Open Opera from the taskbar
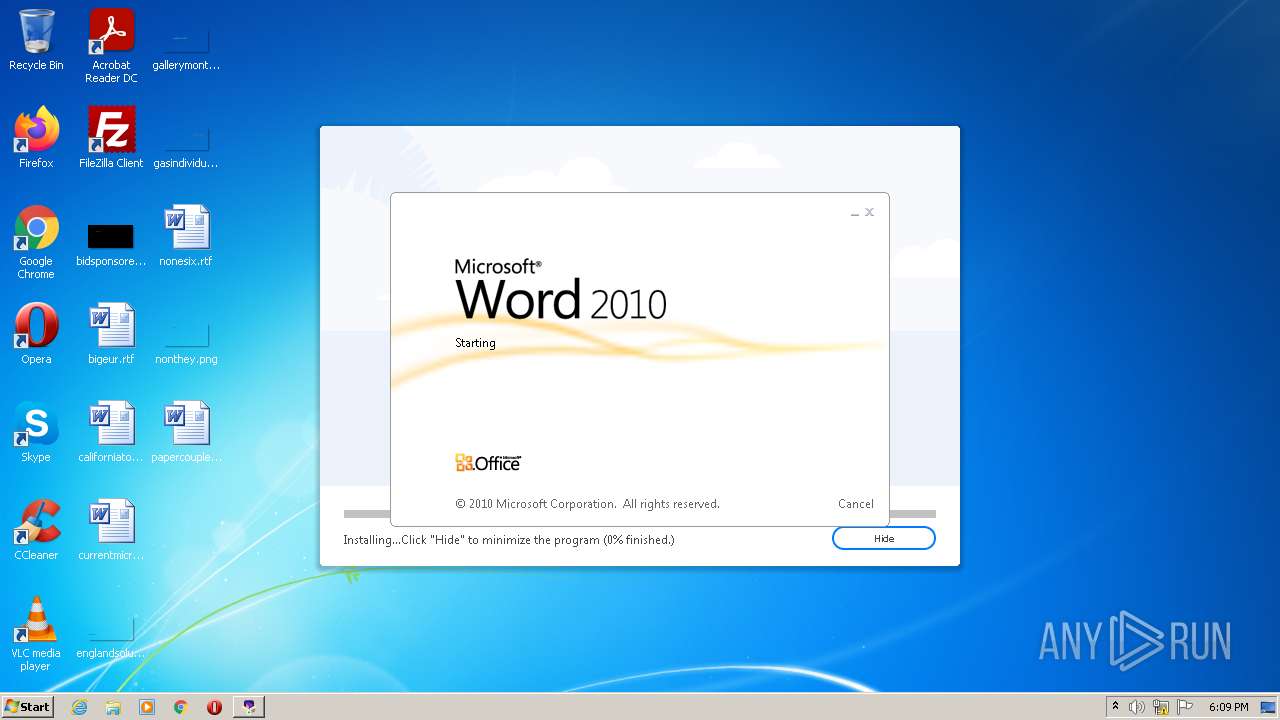The image size is (1280, 720). coord(214,707)
